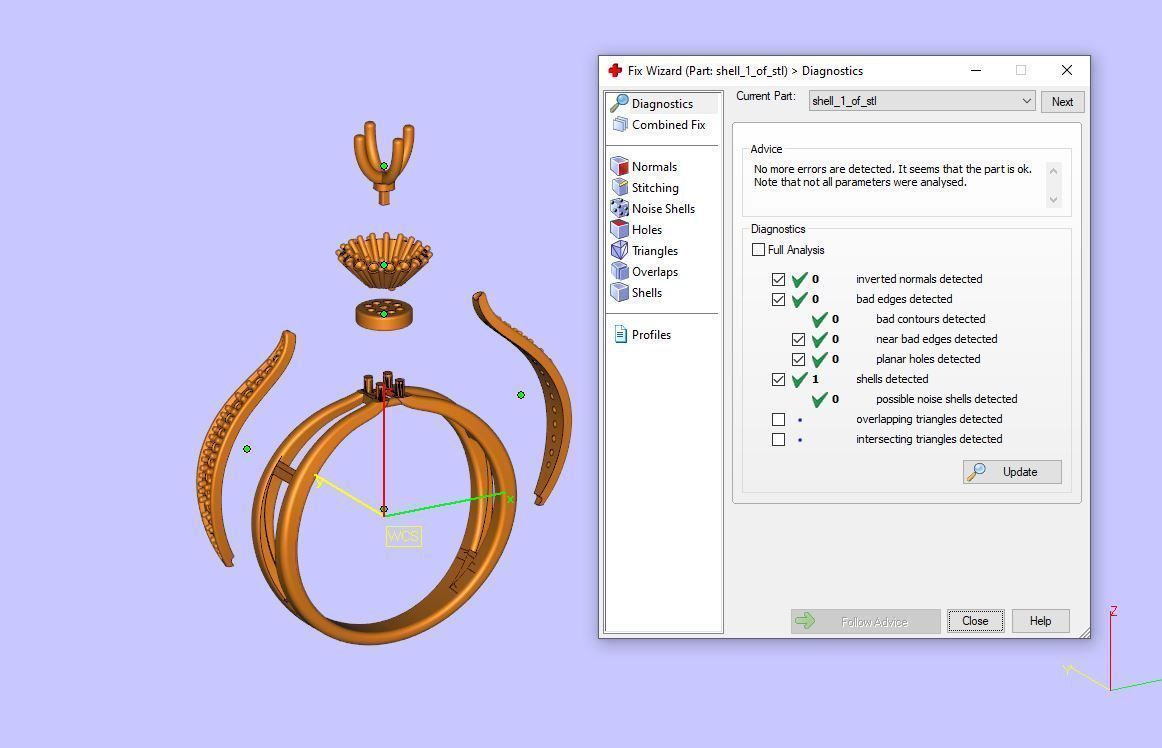Open the Current Part dropdown
The height and width of the screenshot is (748, 1162).
click(x=922, y=101)
